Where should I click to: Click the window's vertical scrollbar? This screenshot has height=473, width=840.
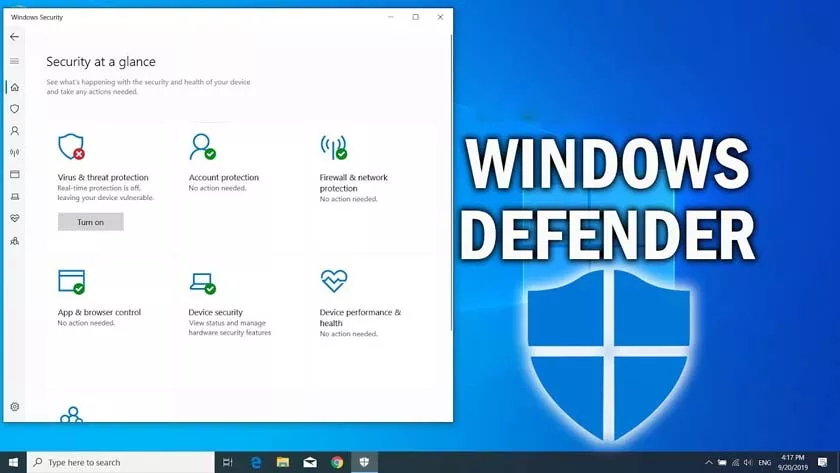452,182
